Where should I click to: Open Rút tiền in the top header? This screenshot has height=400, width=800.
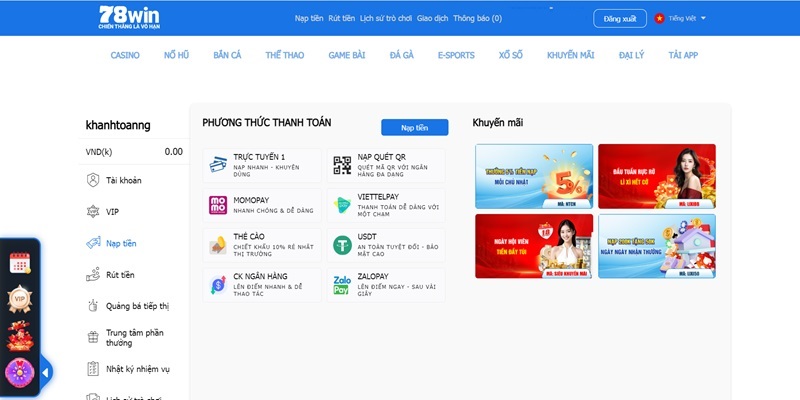pos(341,18)
